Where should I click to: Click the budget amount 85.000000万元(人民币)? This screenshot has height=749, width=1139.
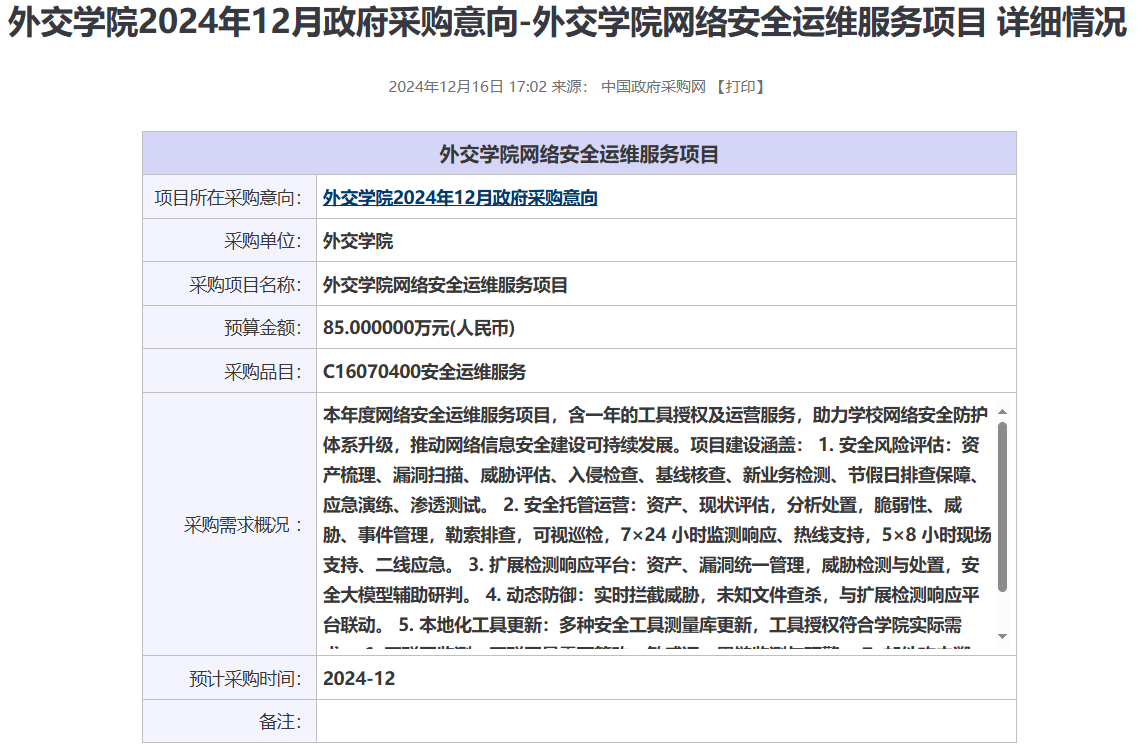pos(419,328)
